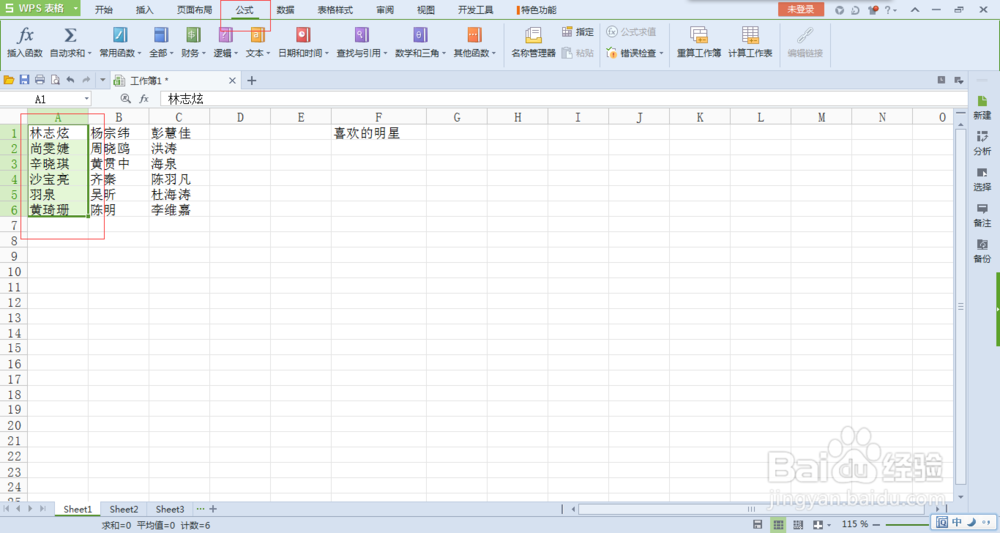Click the AutoSum (自动求和) sigma icon

[70, 35]
